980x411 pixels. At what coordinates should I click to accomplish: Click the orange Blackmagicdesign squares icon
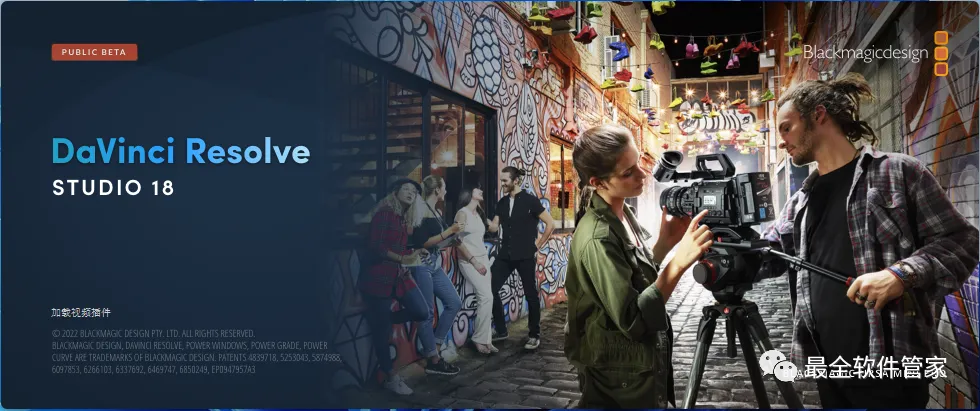tap(941, 54)
